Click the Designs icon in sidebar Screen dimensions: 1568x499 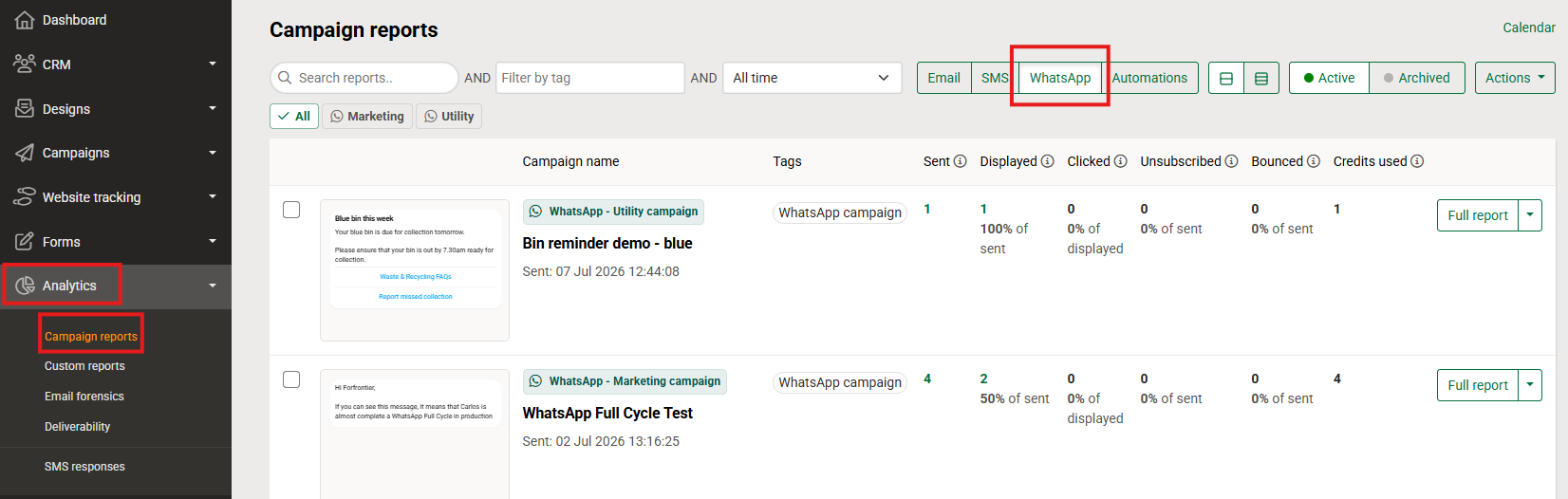[x=25, y=108]
